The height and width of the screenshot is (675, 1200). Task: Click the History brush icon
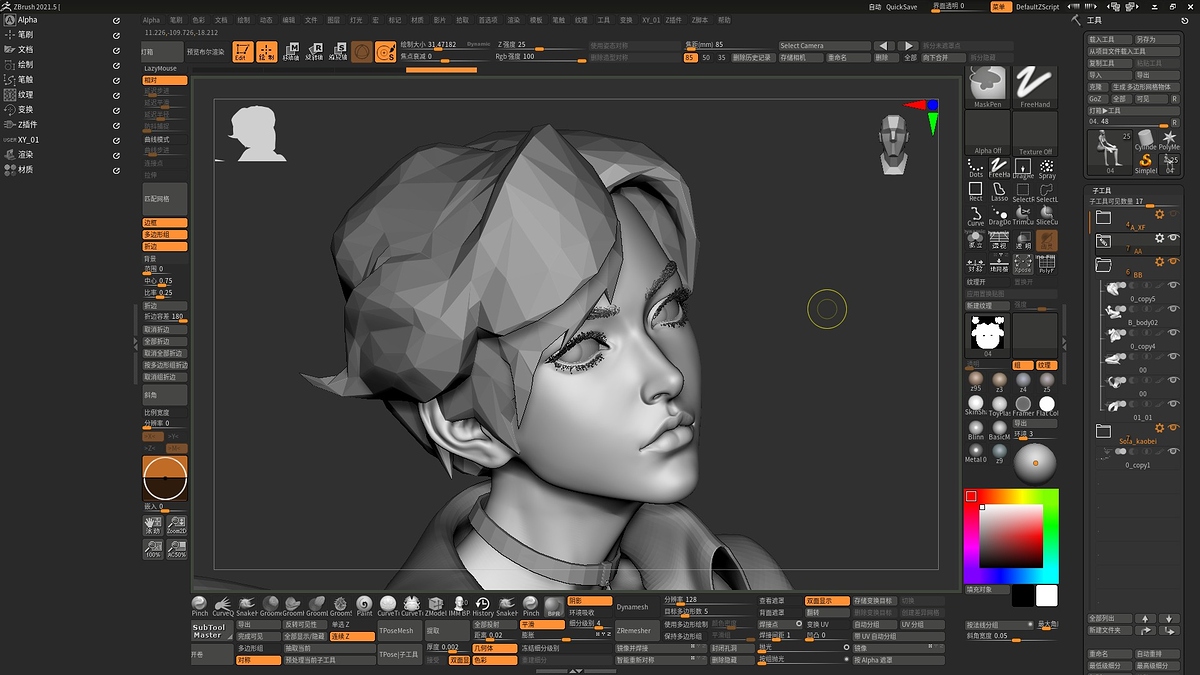483,605
